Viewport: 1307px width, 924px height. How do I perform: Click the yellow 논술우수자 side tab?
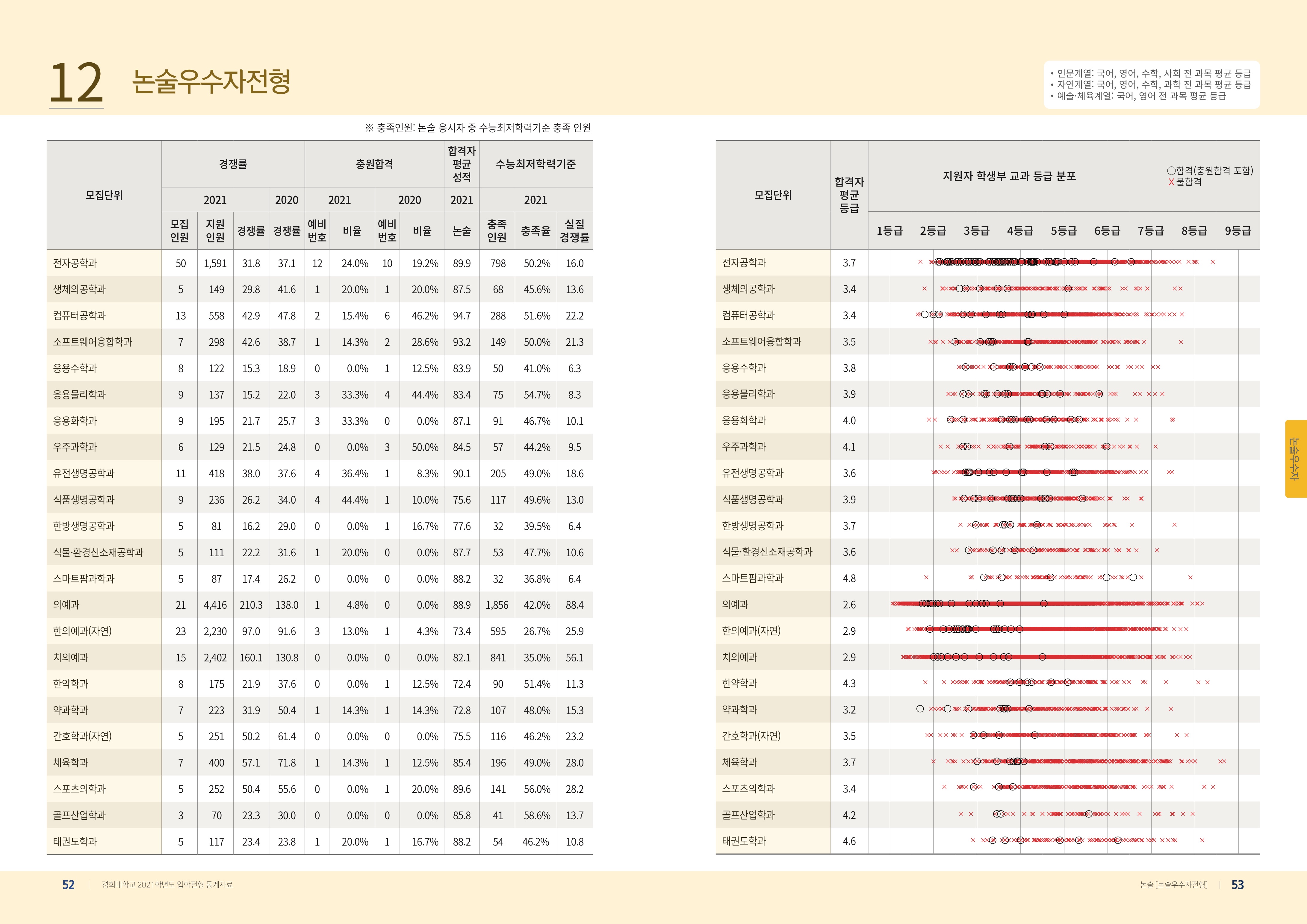tap(1295, 459)
